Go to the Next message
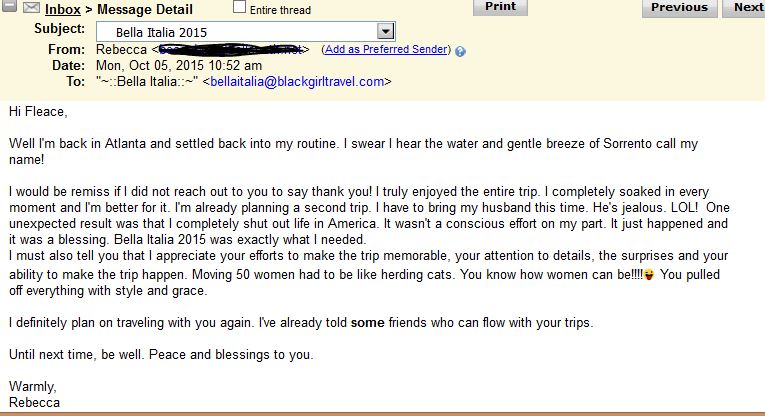765x416 pixels. point(746,8)
